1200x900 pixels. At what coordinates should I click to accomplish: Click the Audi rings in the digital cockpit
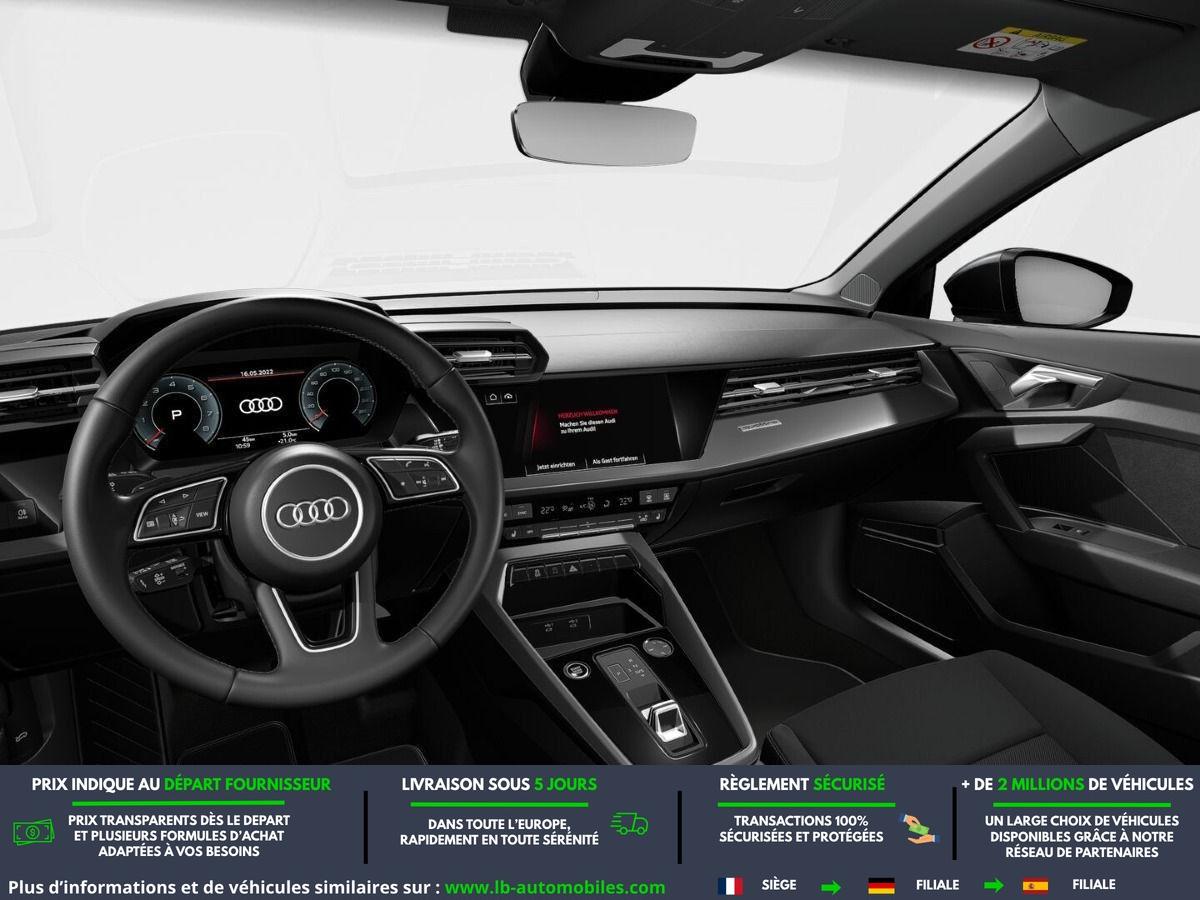pos(262,406)
